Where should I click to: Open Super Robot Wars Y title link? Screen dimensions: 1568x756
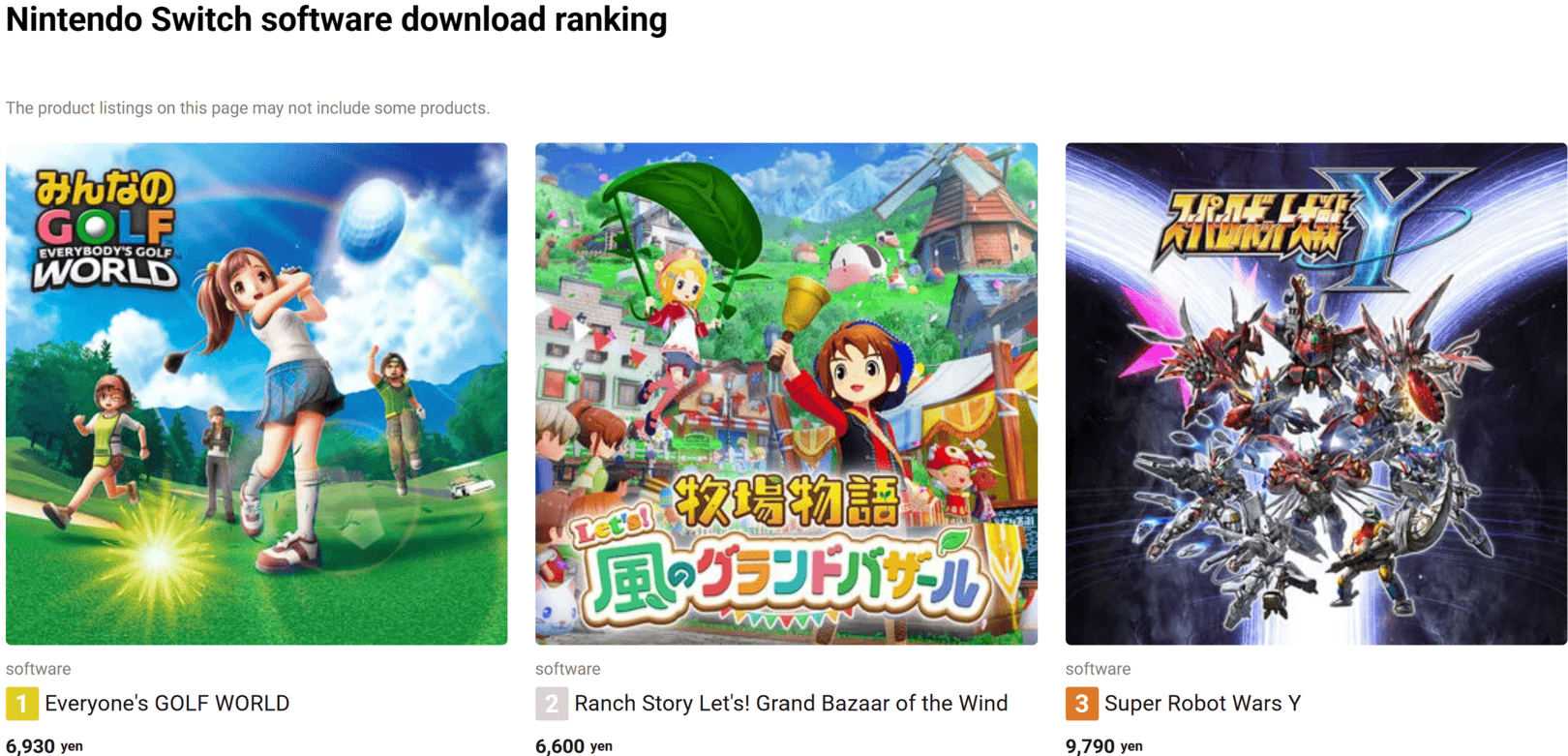tap(1202, 704)
